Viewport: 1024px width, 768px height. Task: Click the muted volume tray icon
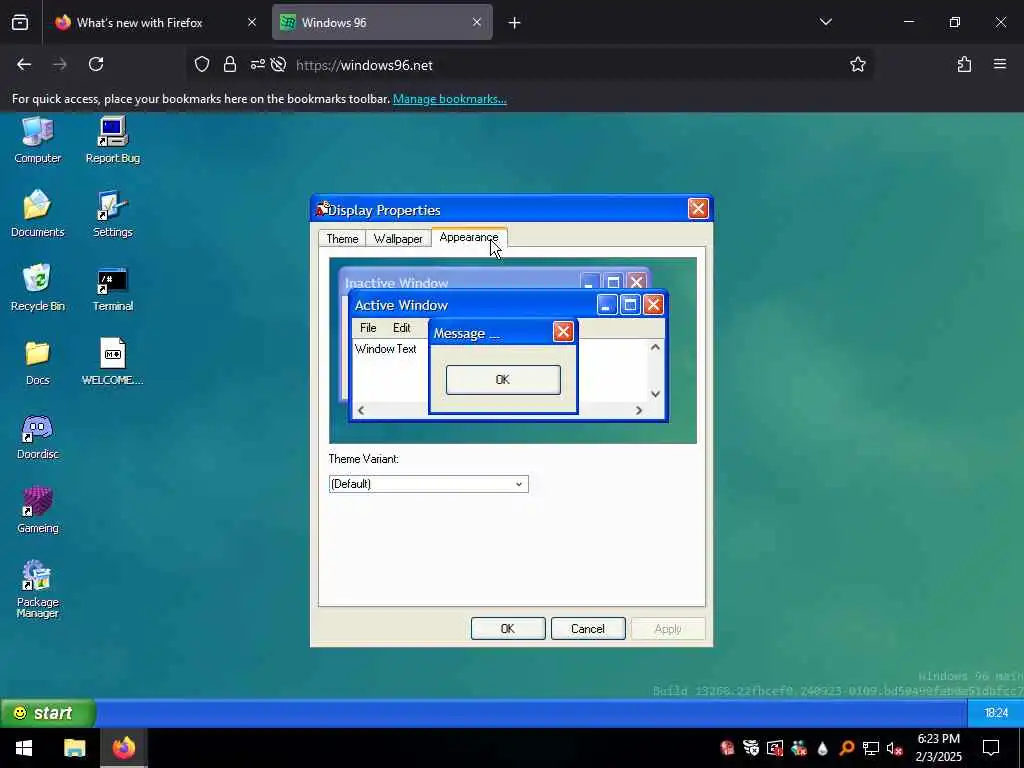[x=894, y=748]
